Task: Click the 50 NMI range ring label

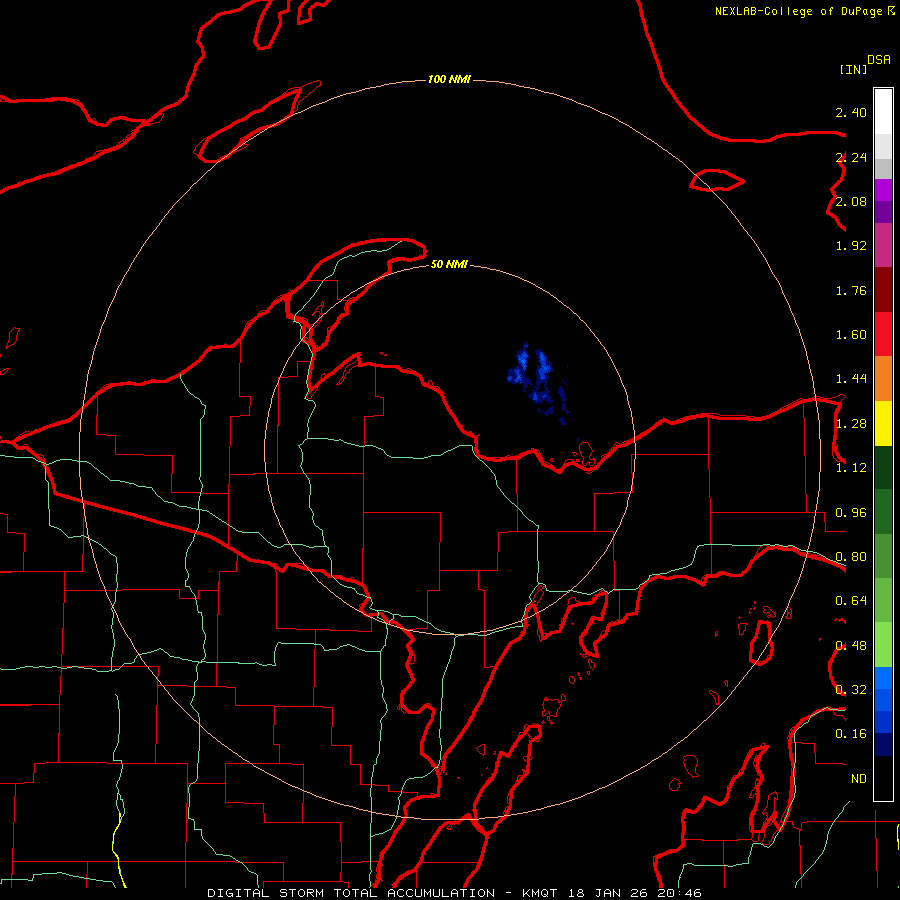Action: pyautogui.click(x=449, y=264)
